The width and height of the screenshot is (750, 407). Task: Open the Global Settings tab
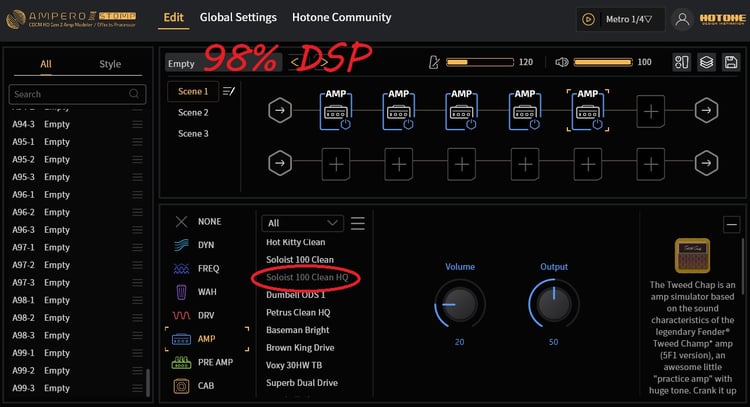pyautogui.click(x=238, y=18)
